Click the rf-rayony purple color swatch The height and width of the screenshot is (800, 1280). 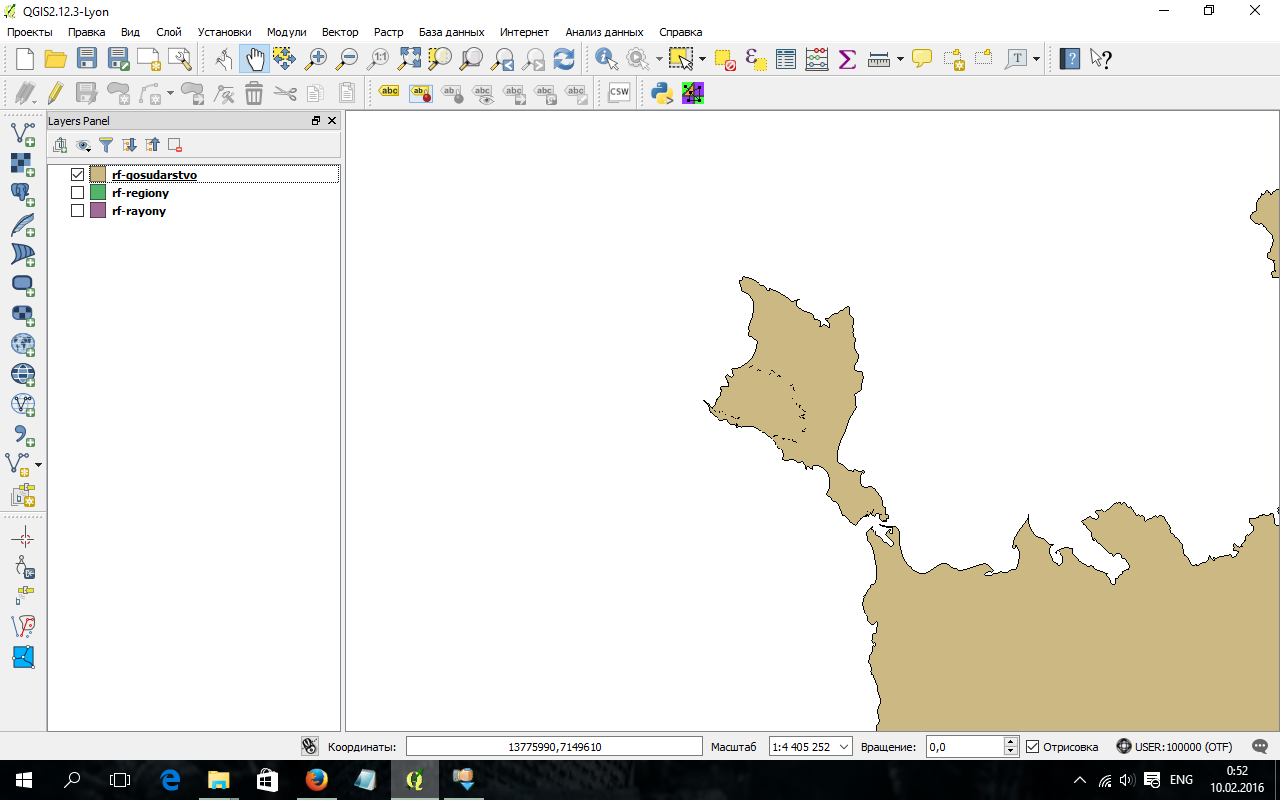point(98,211)
